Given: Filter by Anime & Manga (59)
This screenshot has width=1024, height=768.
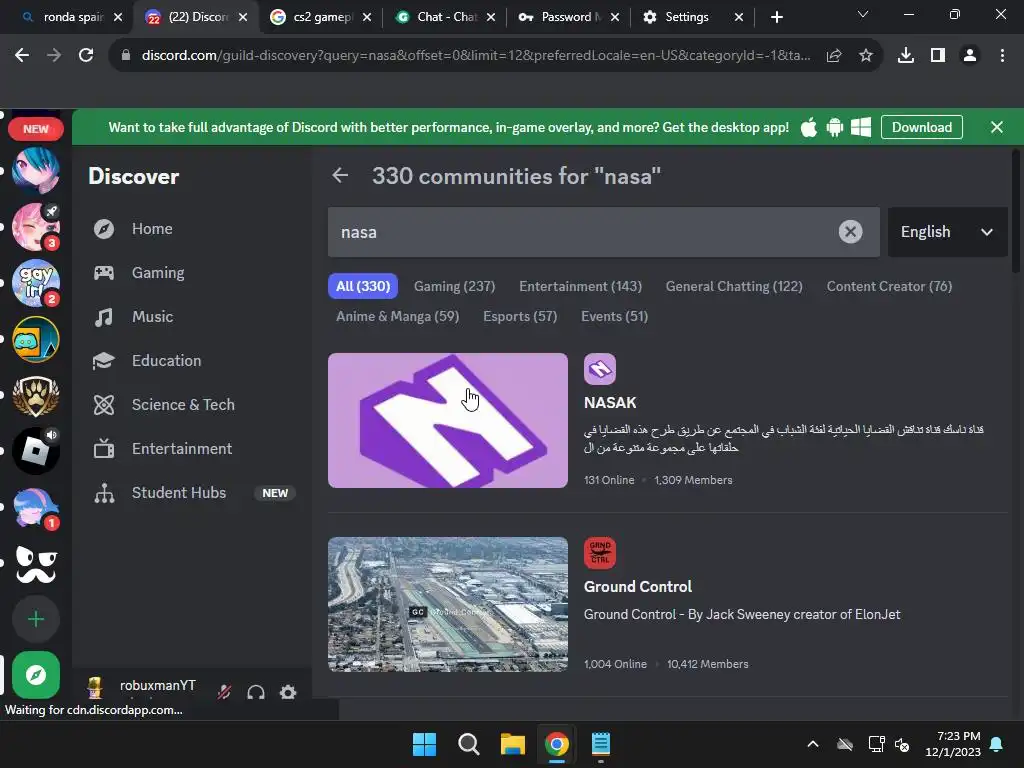Looking at the screenshot, I should pyautogui.click(x=398, y=316).
